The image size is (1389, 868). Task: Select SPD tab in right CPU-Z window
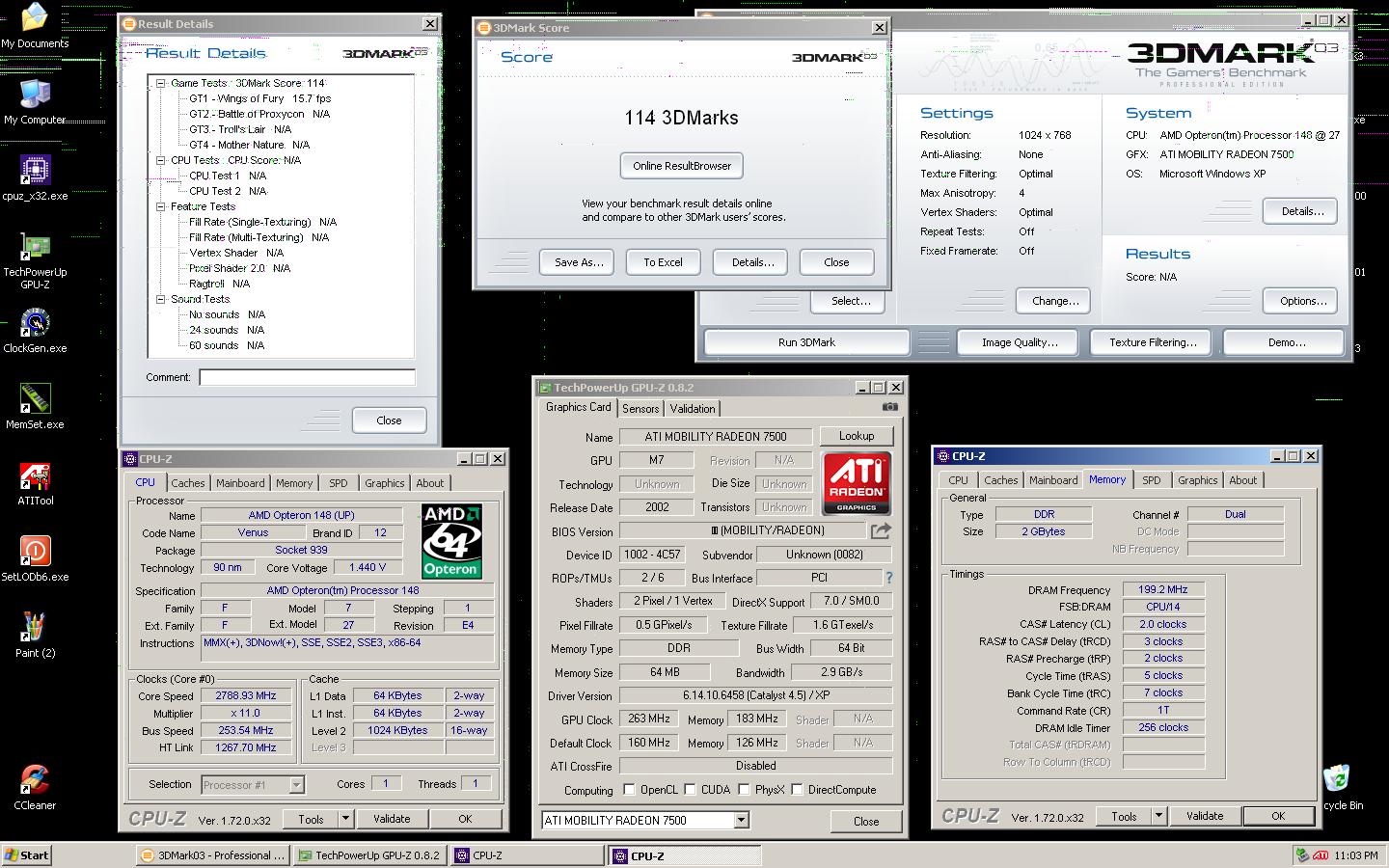point(1152,480)
